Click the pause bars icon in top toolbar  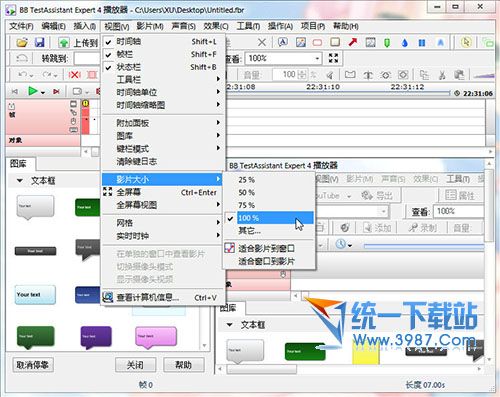pyautogui.click(x=422, y=43)
